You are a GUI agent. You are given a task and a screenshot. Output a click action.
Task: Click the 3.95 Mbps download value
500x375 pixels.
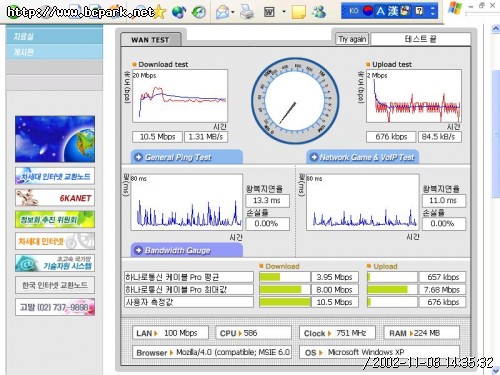(x=335, y=277)
